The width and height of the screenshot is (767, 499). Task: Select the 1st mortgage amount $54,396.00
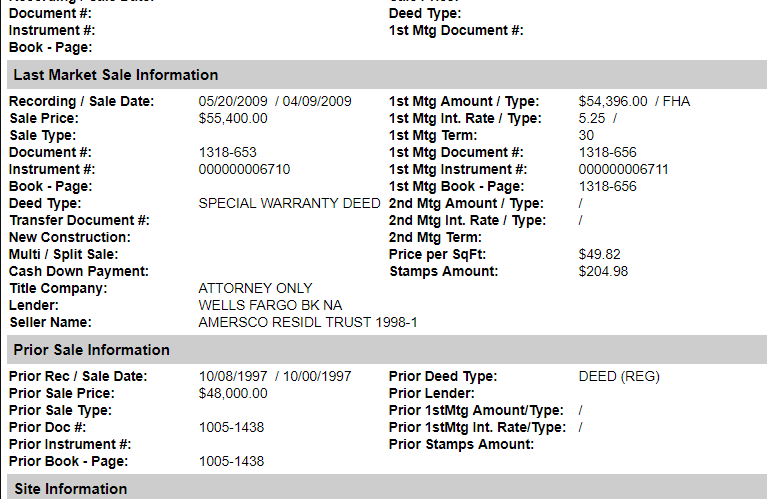613,101
